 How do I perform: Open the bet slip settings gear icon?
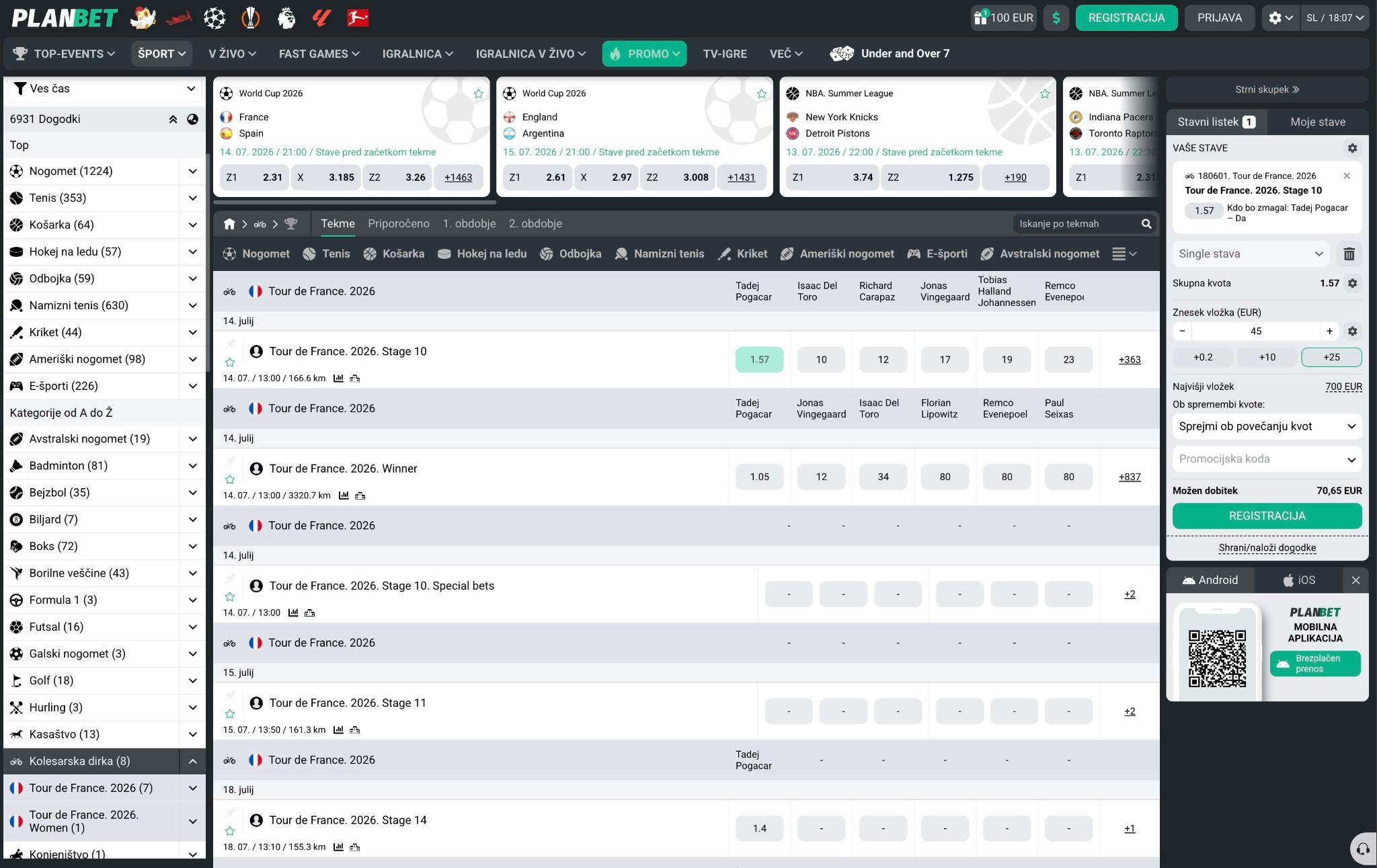click(x=1352, y=148)
